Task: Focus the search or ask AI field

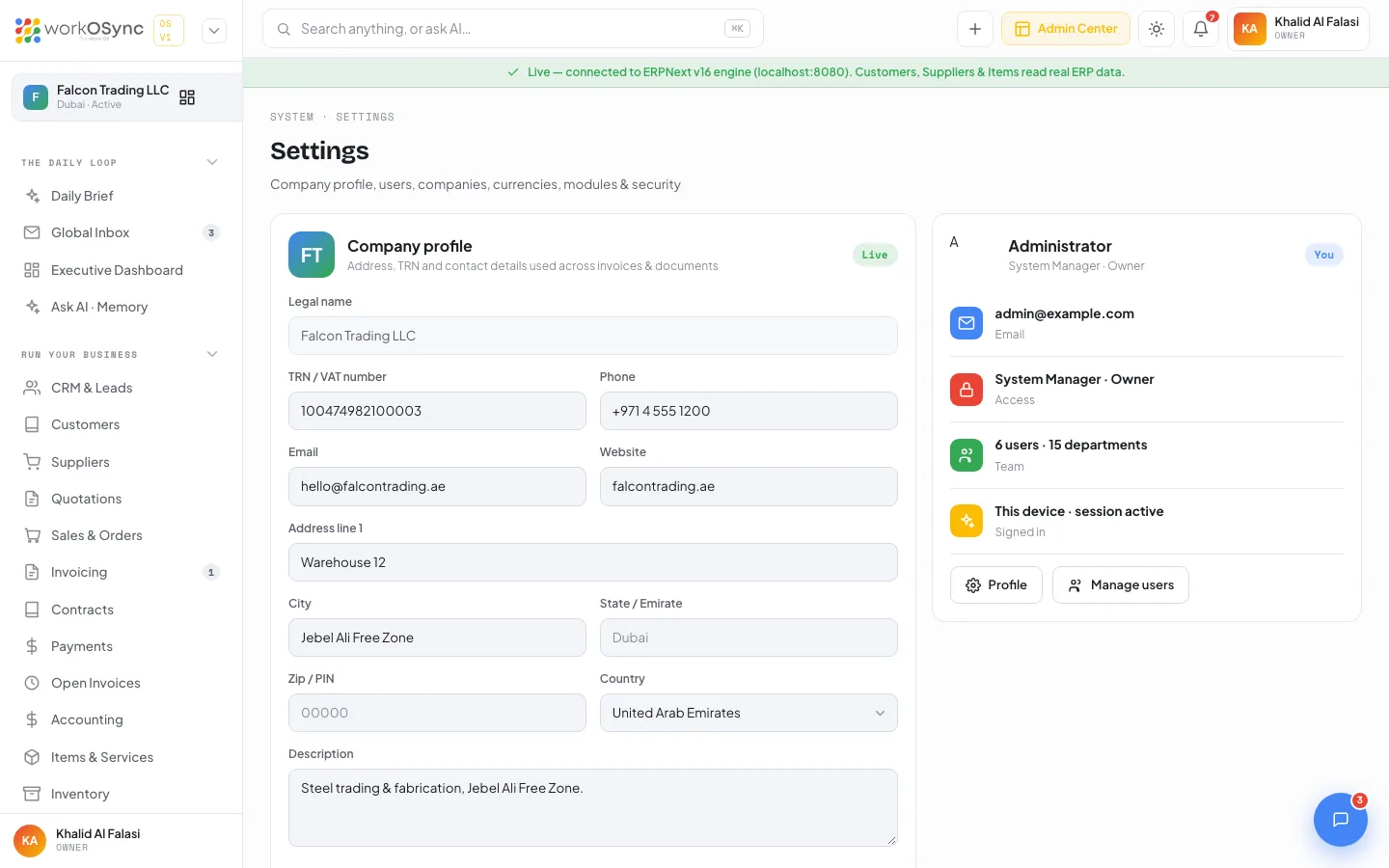Action: pyautogui.click(x=513, y=29)
